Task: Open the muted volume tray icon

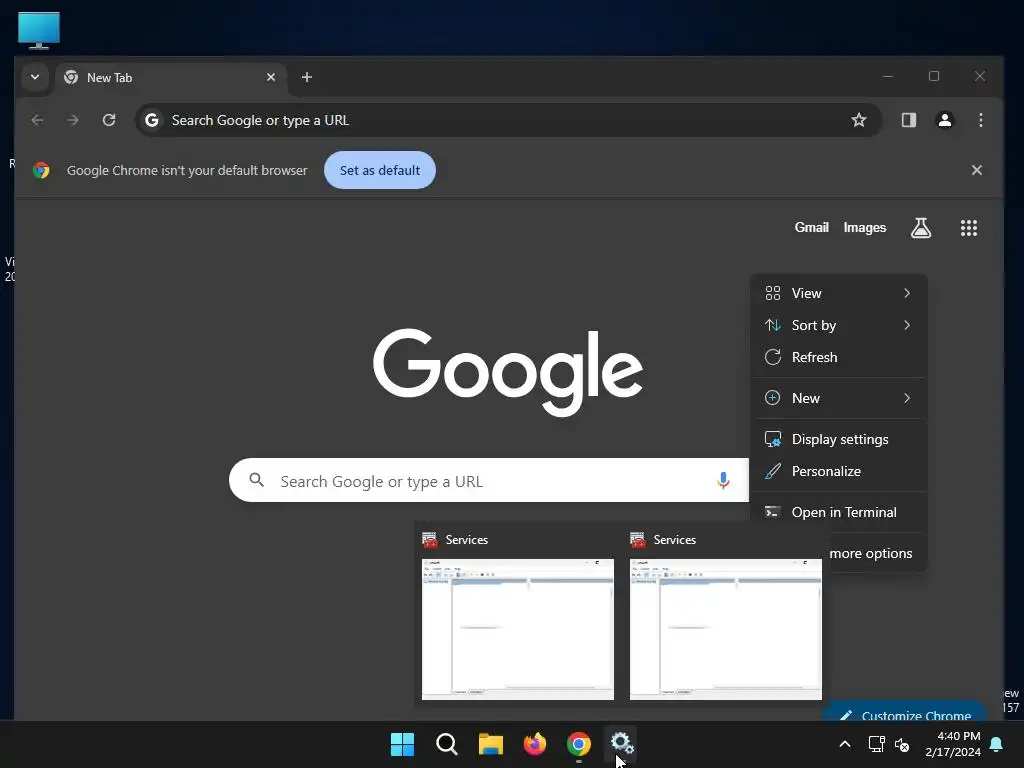Action: click(902, 744)
